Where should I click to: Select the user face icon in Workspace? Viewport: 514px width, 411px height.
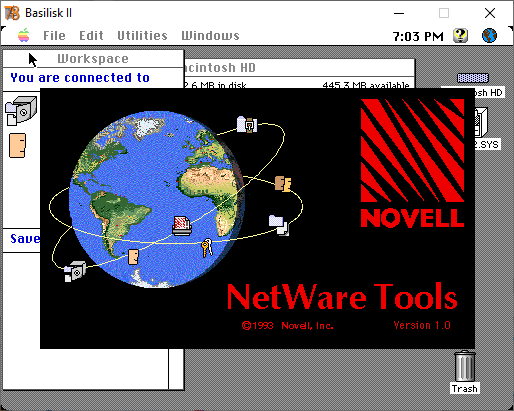coord(17,146)
